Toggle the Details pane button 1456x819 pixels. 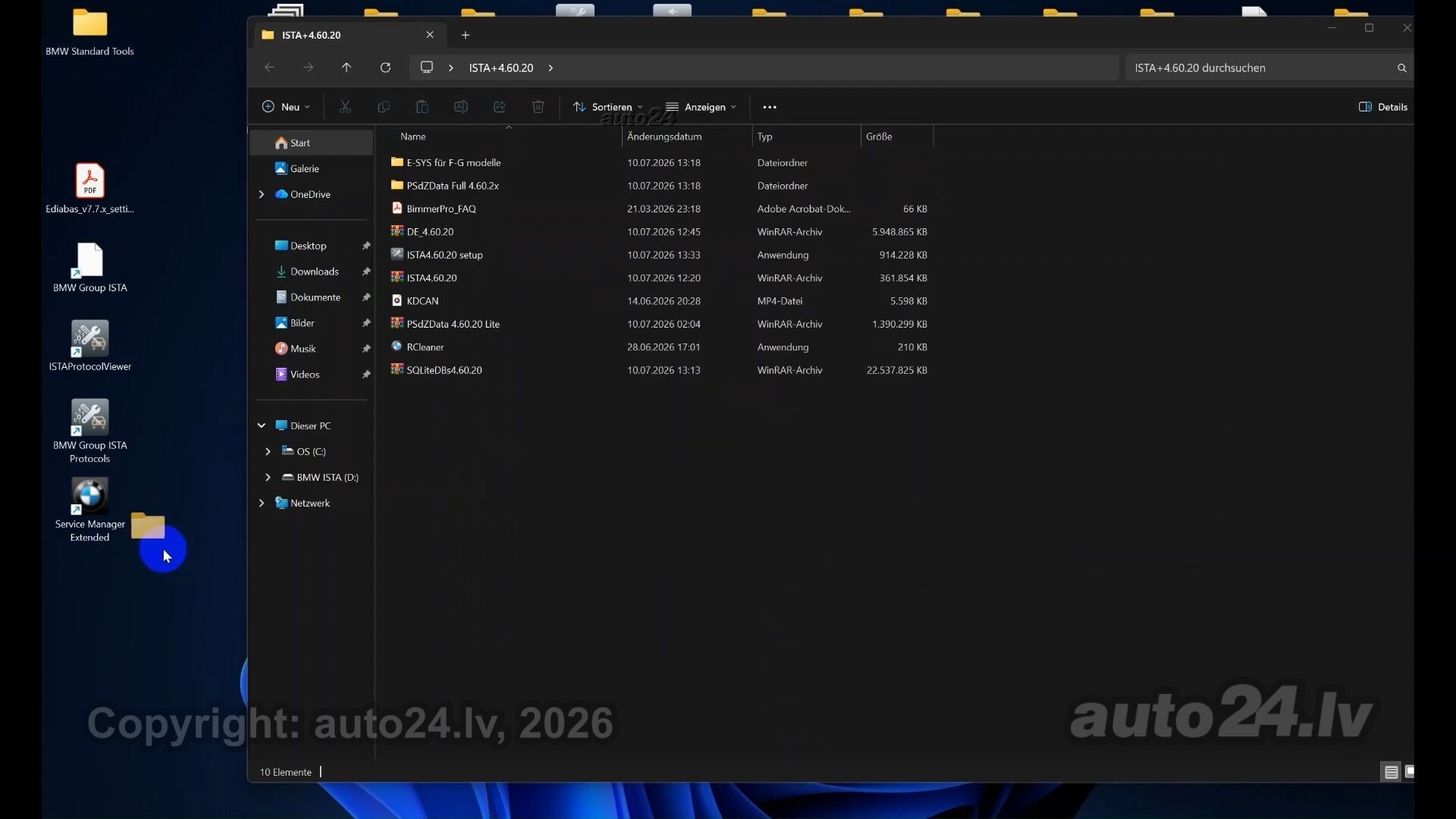click(x=1383, y=107)
